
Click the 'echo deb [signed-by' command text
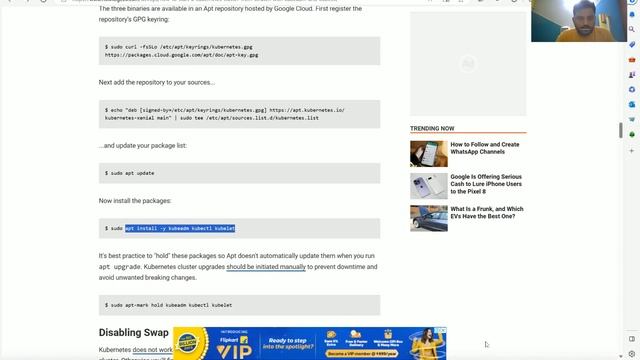pos(224,114)
